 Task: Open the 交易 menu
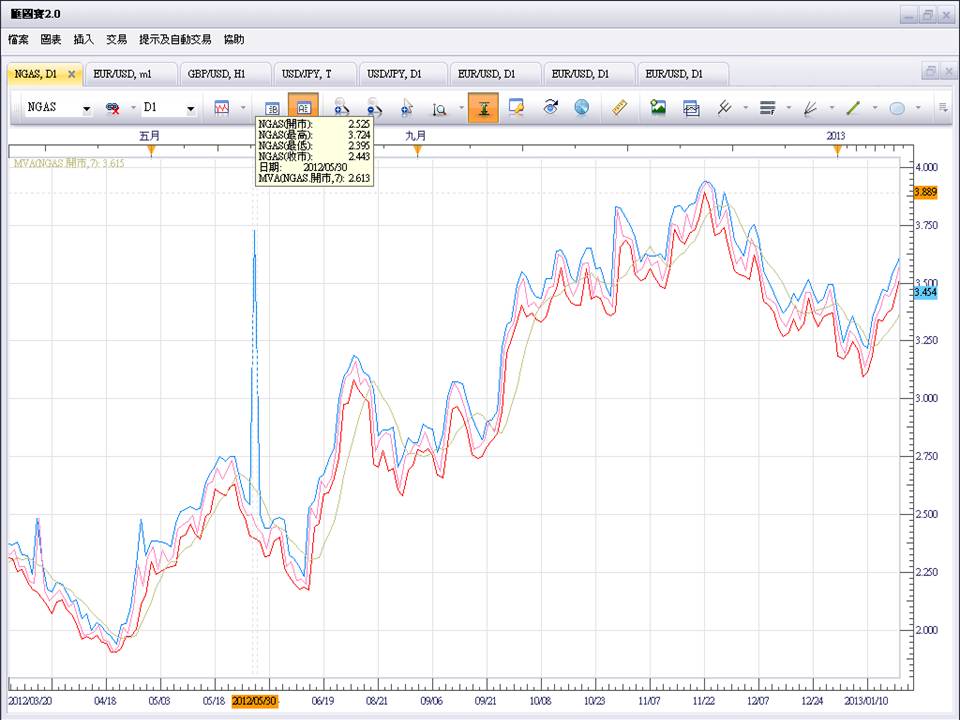coord(116,40)
